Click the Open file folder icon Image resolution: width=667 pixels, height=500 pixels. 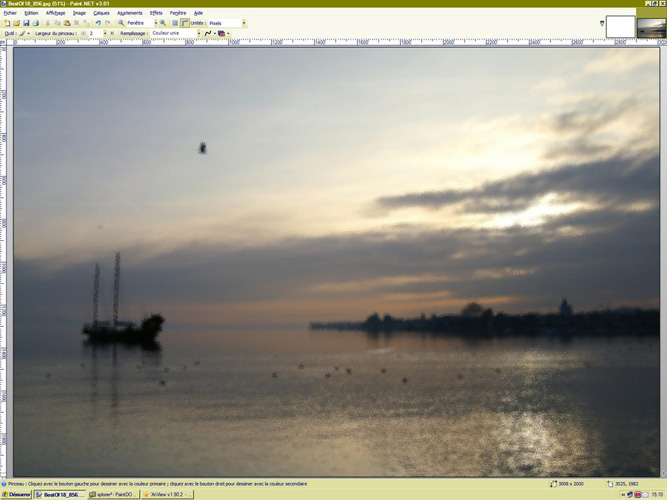tap(16, 23)
